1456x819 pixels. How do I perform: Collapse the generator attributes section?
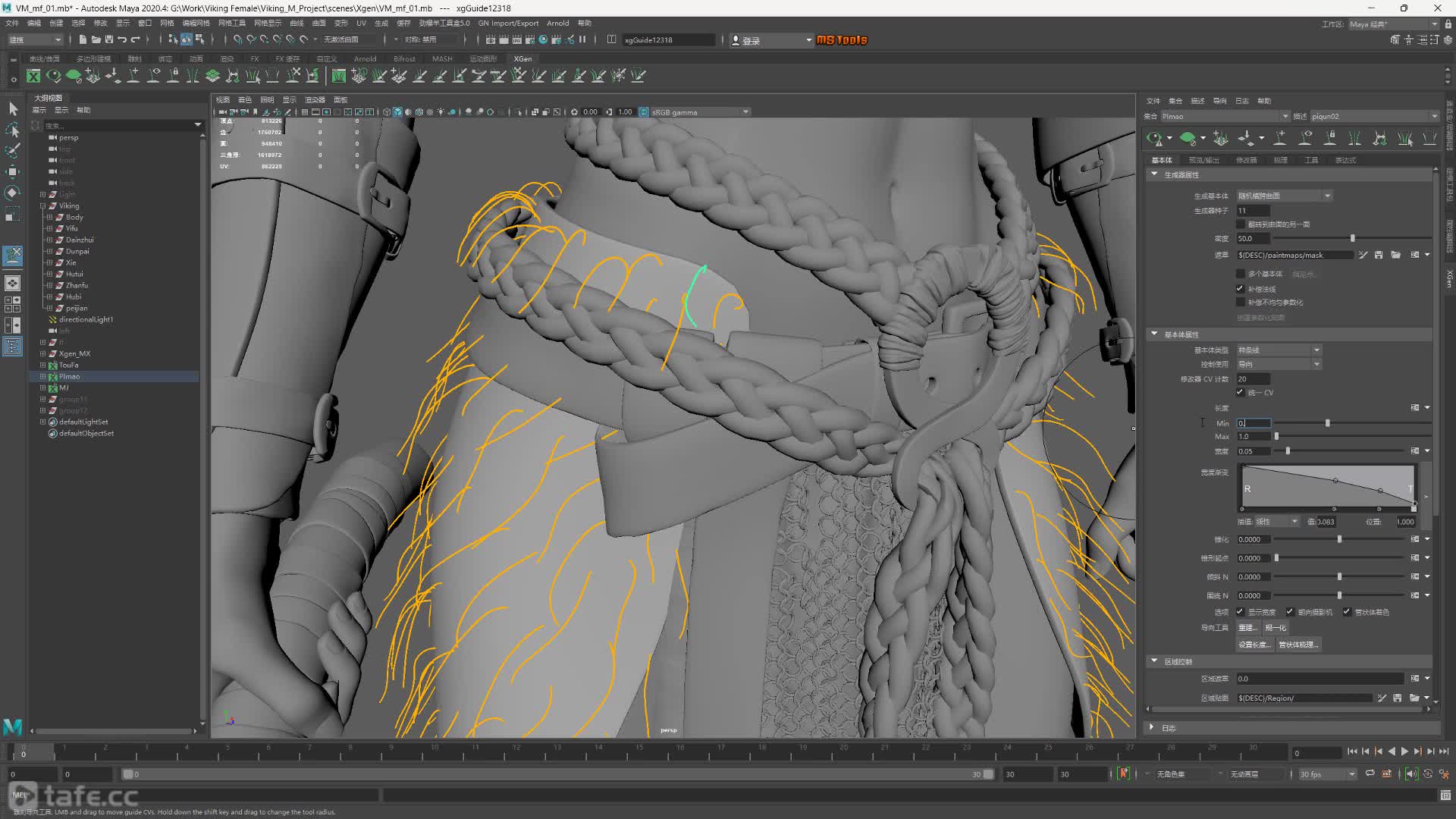pyautogui.click(x=1154, y=174)
